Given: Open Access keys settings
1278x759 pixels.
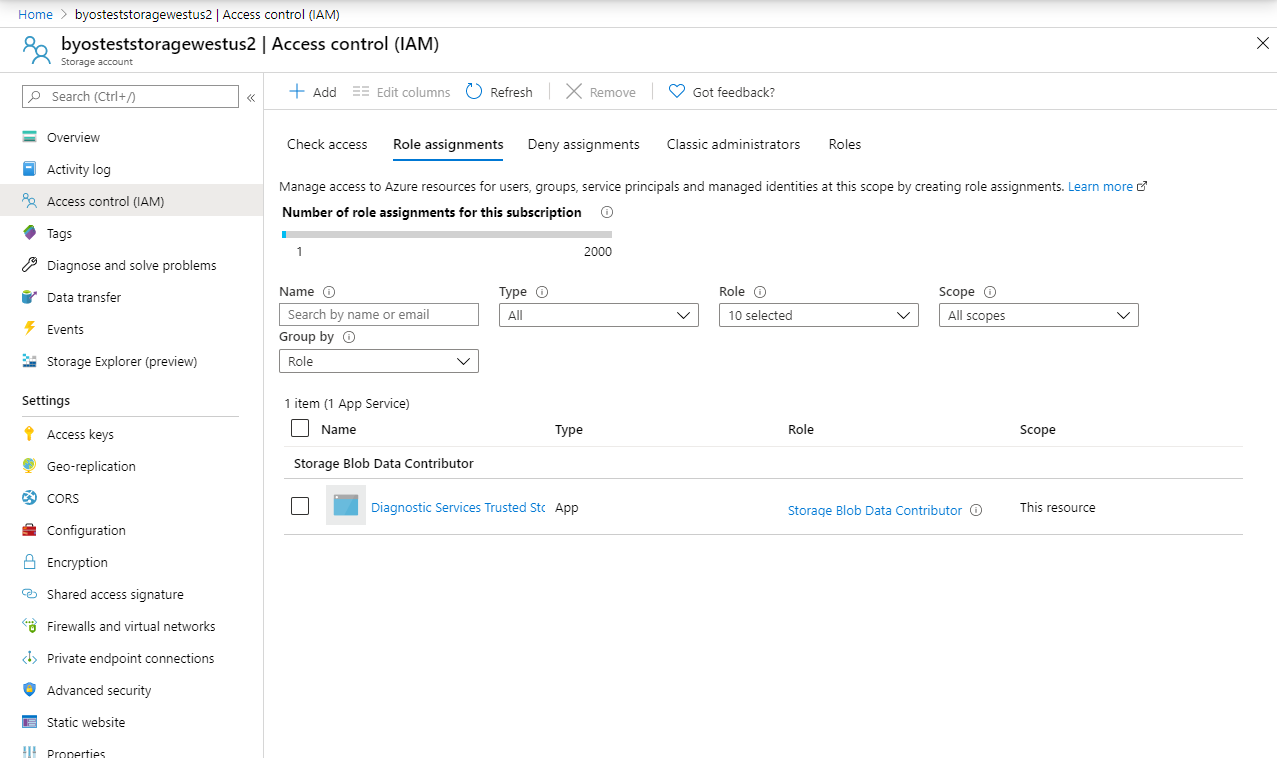Looking at the screenshot, I should (80, 434).
